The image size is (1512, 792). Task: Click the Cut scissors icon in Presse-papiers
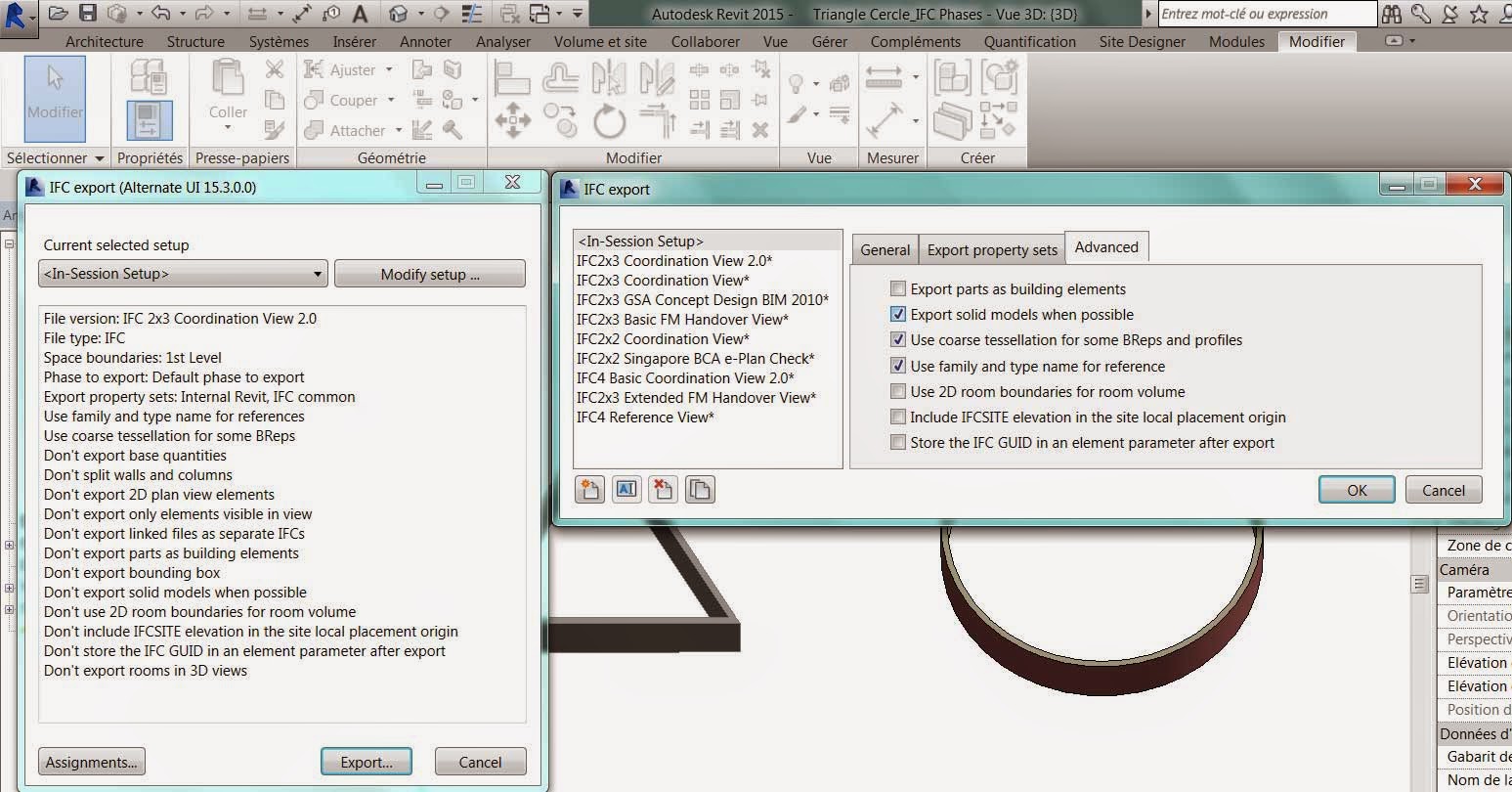coord(275,69)
